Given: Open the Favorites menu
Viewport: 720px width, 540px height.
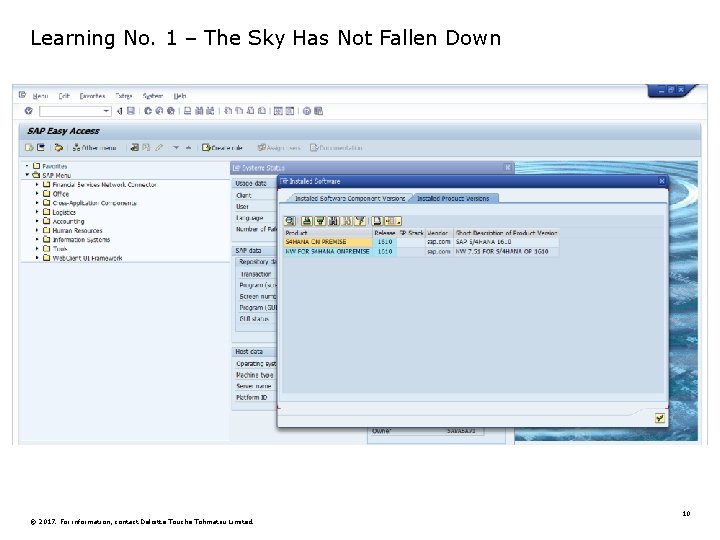Looking at the screenshot, I should click(92, 96).
